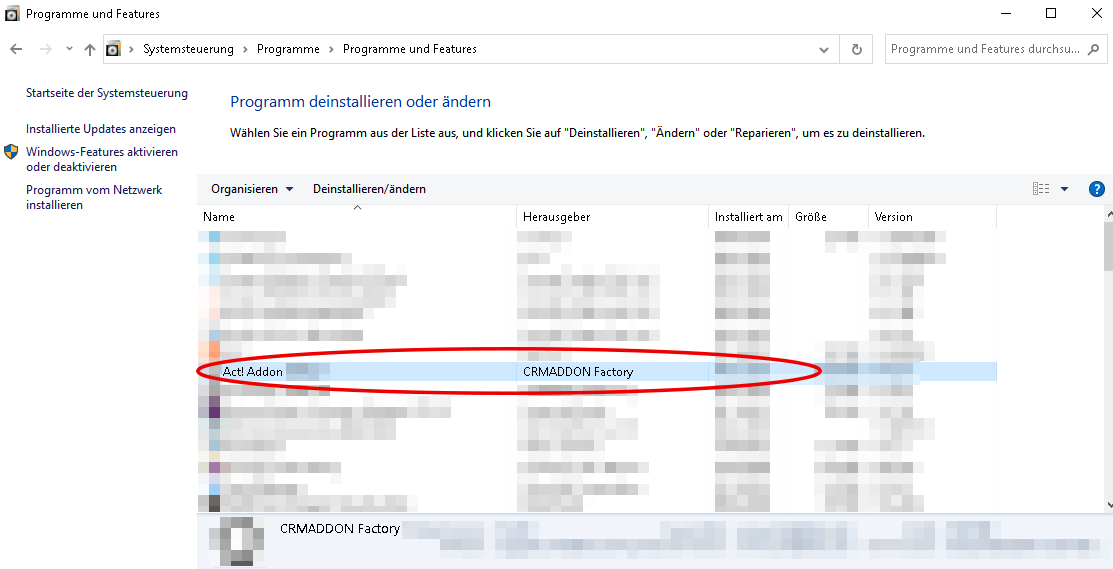Click the list scrollbar down arrow
Screen dimensions: 1113x569
click(x=1109, y=505)
